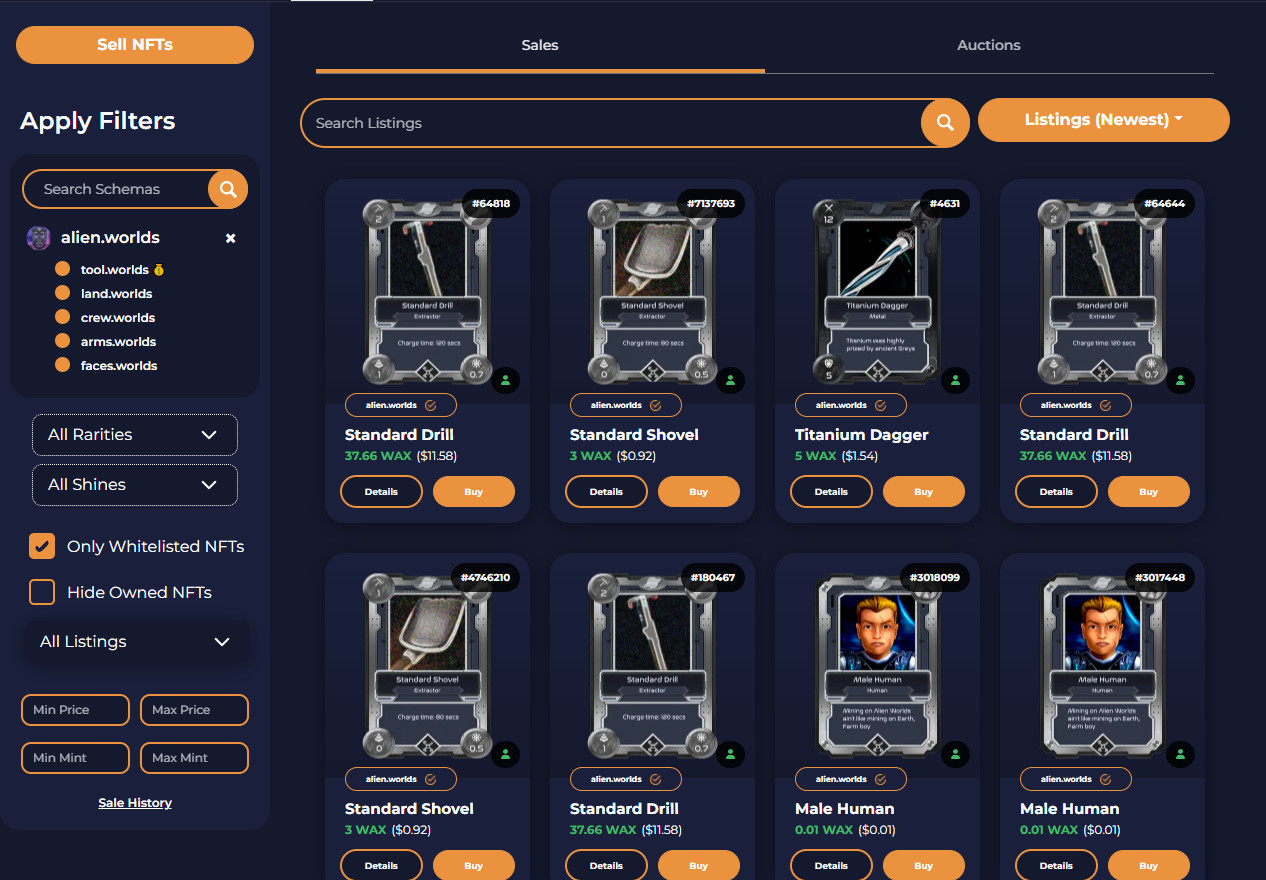Select the faces.worlds schema radio dot
Viewport: 1266px width, 880px height.
[x=62, y=366]
